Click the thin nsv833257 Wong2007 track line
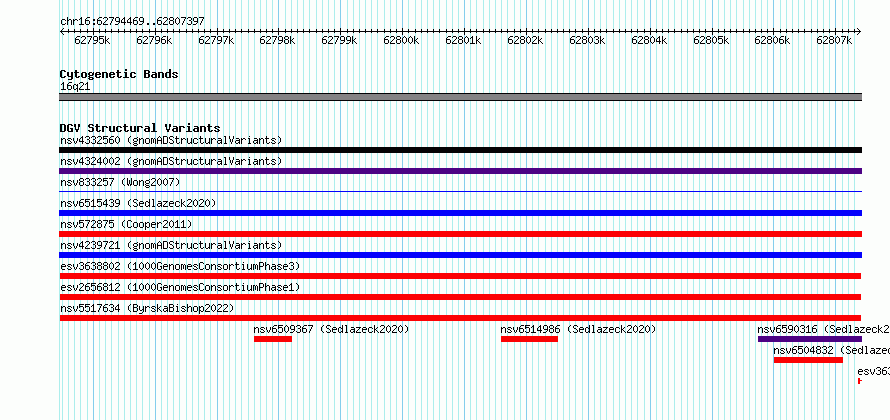 pos(460,192)
